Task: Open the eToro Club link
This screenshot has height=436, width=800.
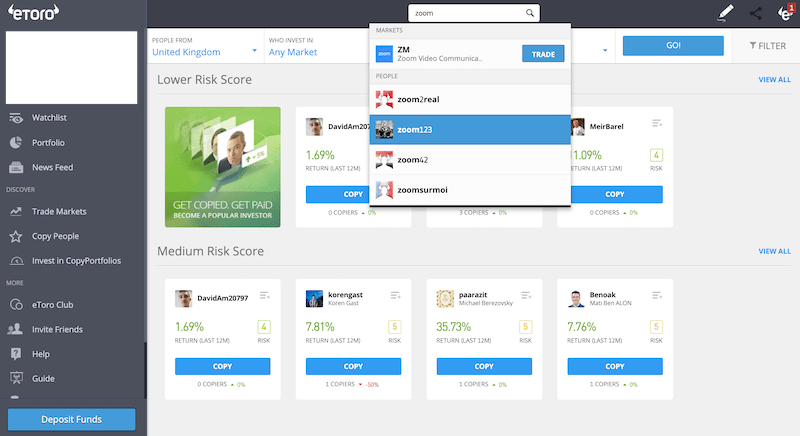Action: [53, 305]
